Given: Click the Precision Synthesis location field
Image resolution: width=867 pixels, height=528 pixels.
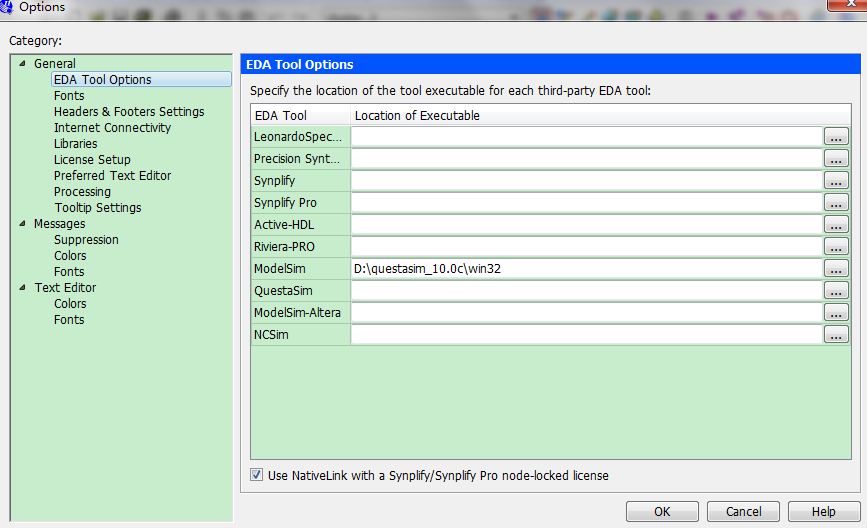Looking at the screenshot, I should click(x=587, y=159).
